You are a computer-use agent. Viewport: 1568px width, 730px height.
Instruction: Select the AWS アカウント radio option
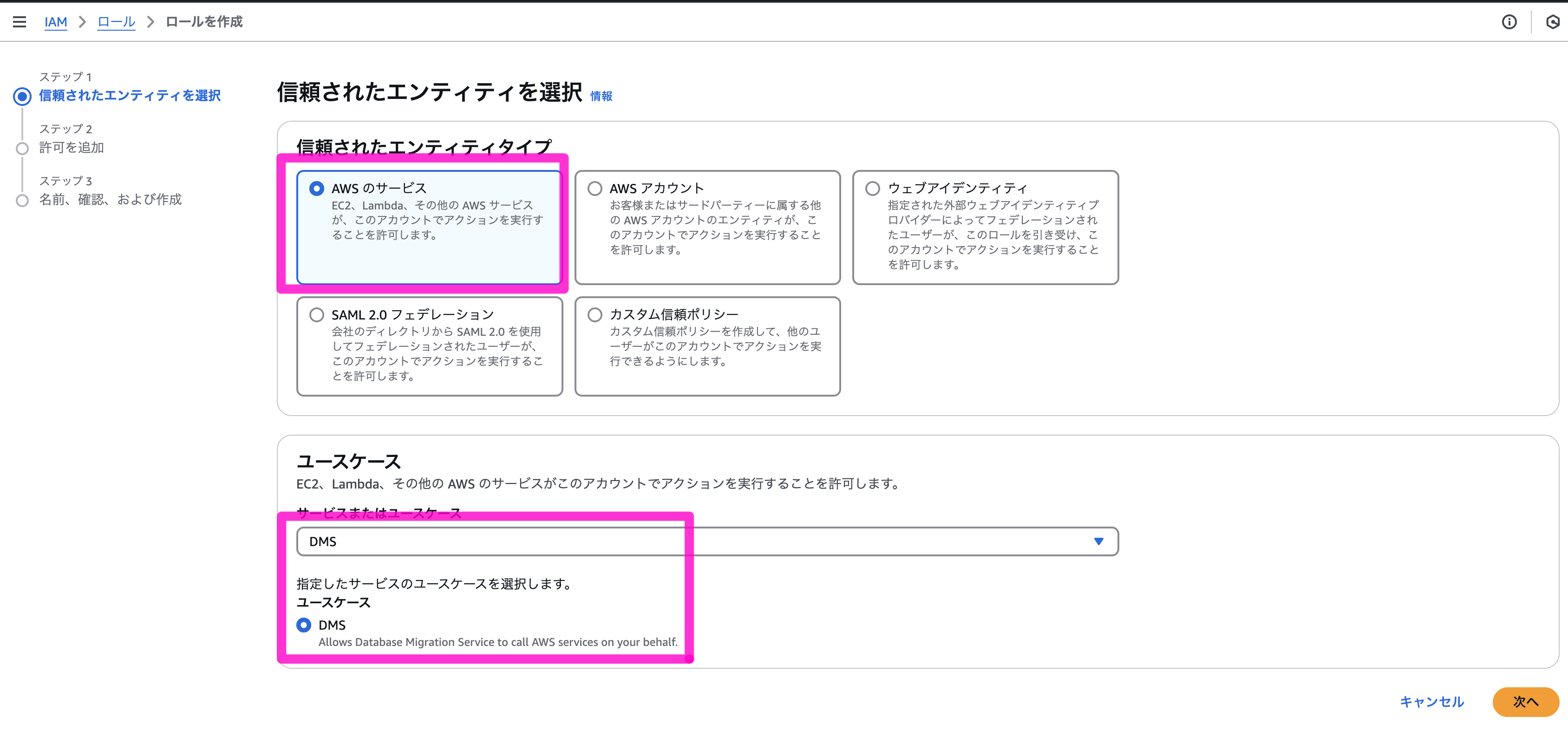tap(595, 189)
